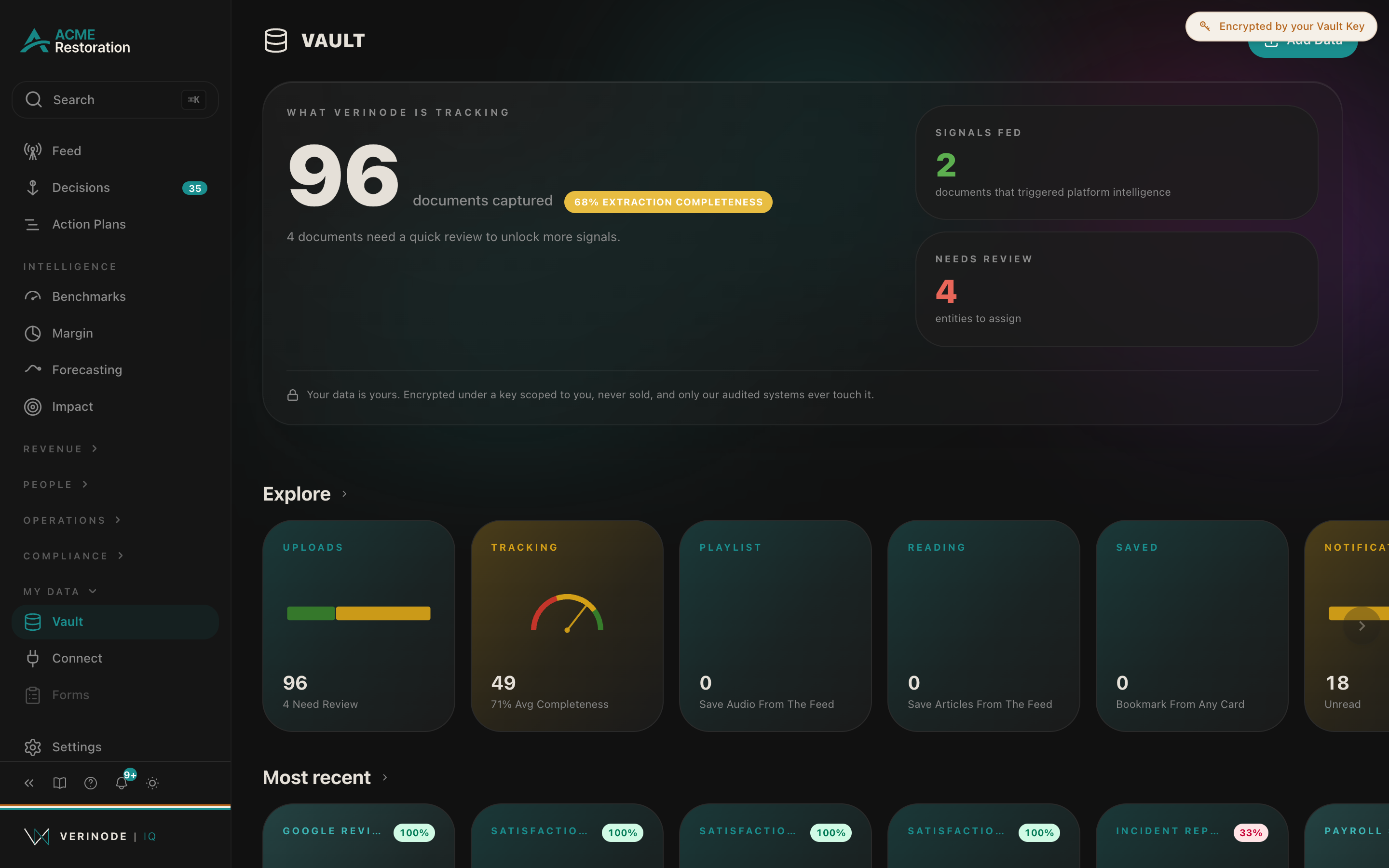Click the Margin pie chart icon

(33, 334)
